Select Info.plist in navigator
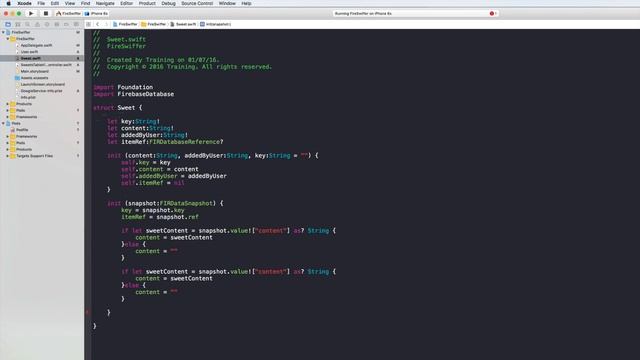 pyautogui.click(x=28, y=98)
